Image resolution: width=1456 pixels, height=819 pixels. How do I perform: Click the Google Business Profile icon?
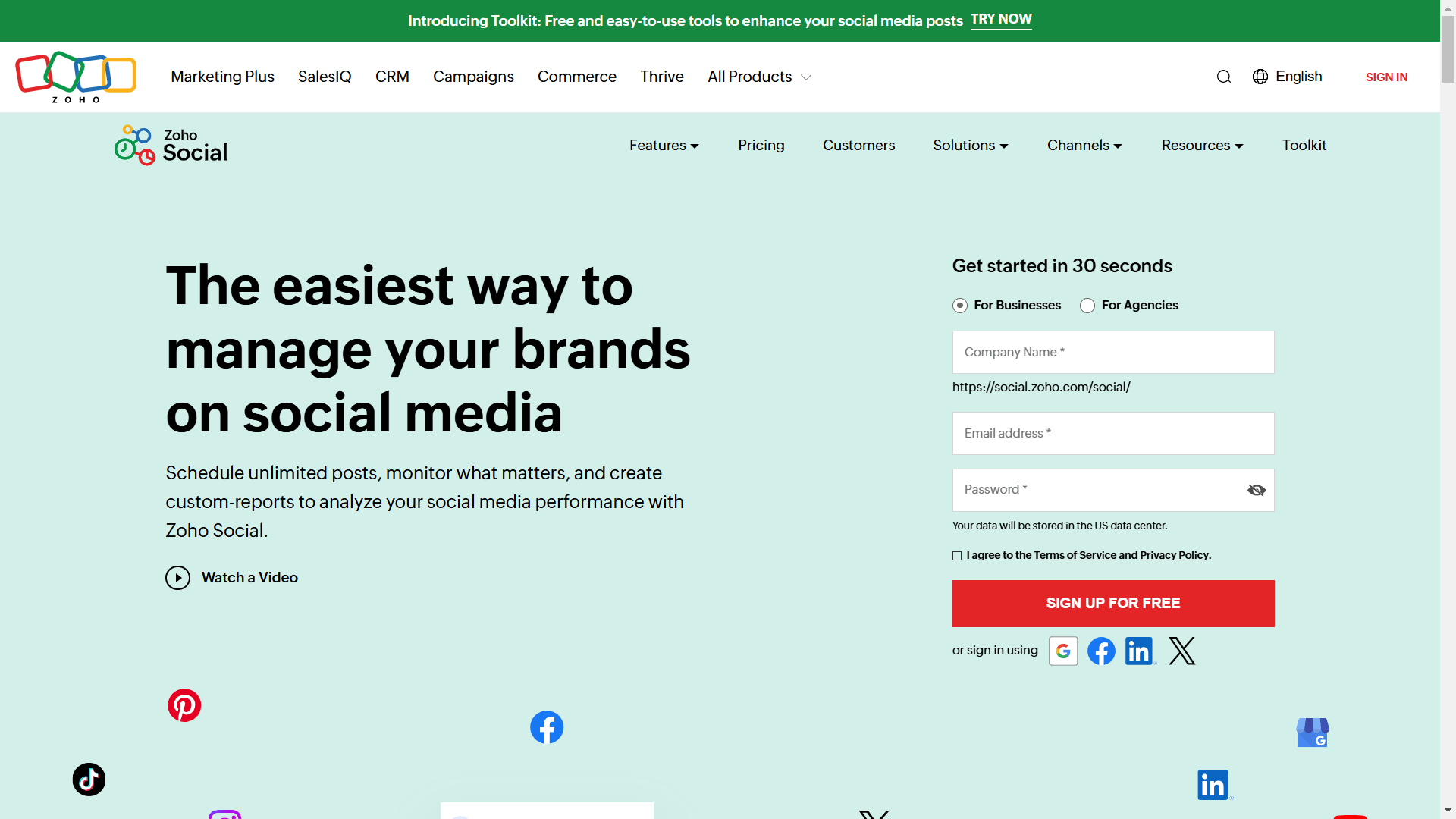tap(1313, 733)
